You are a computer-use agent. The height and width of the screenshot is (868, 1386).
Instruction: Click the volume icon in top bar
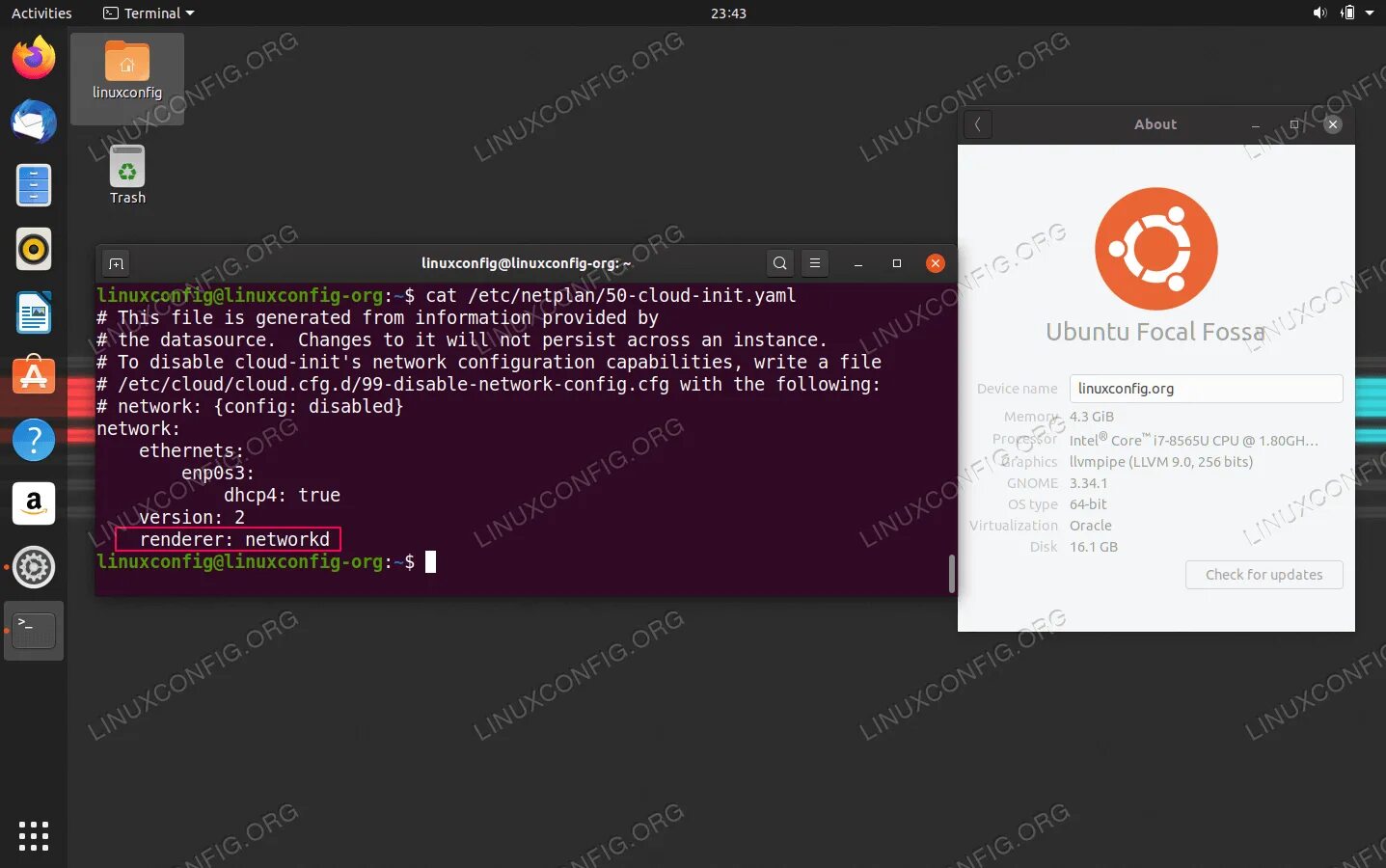[x=1319, y=13]
